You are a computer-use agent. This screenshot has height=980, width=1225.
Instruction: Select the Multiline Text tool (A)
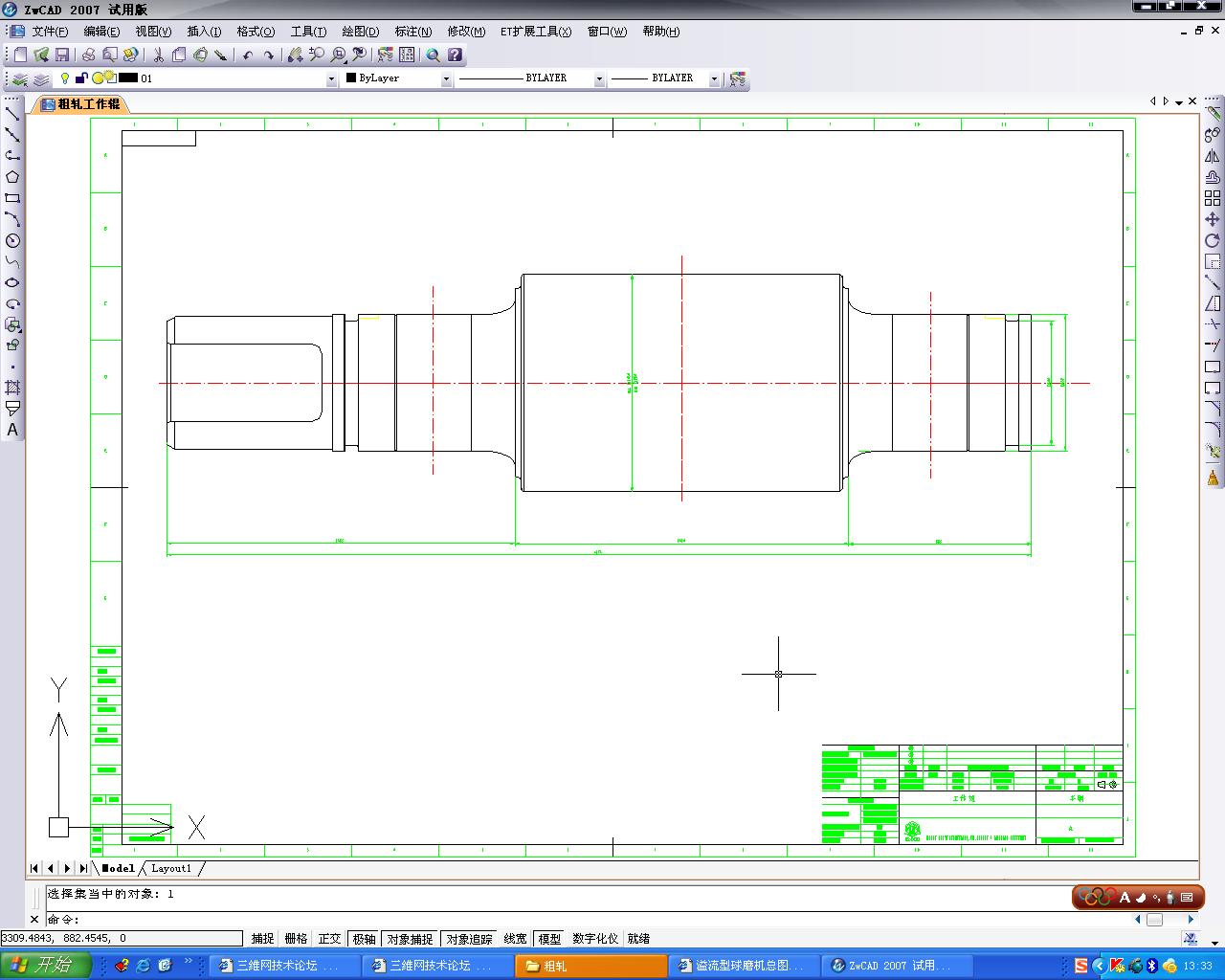coord(12,430)
